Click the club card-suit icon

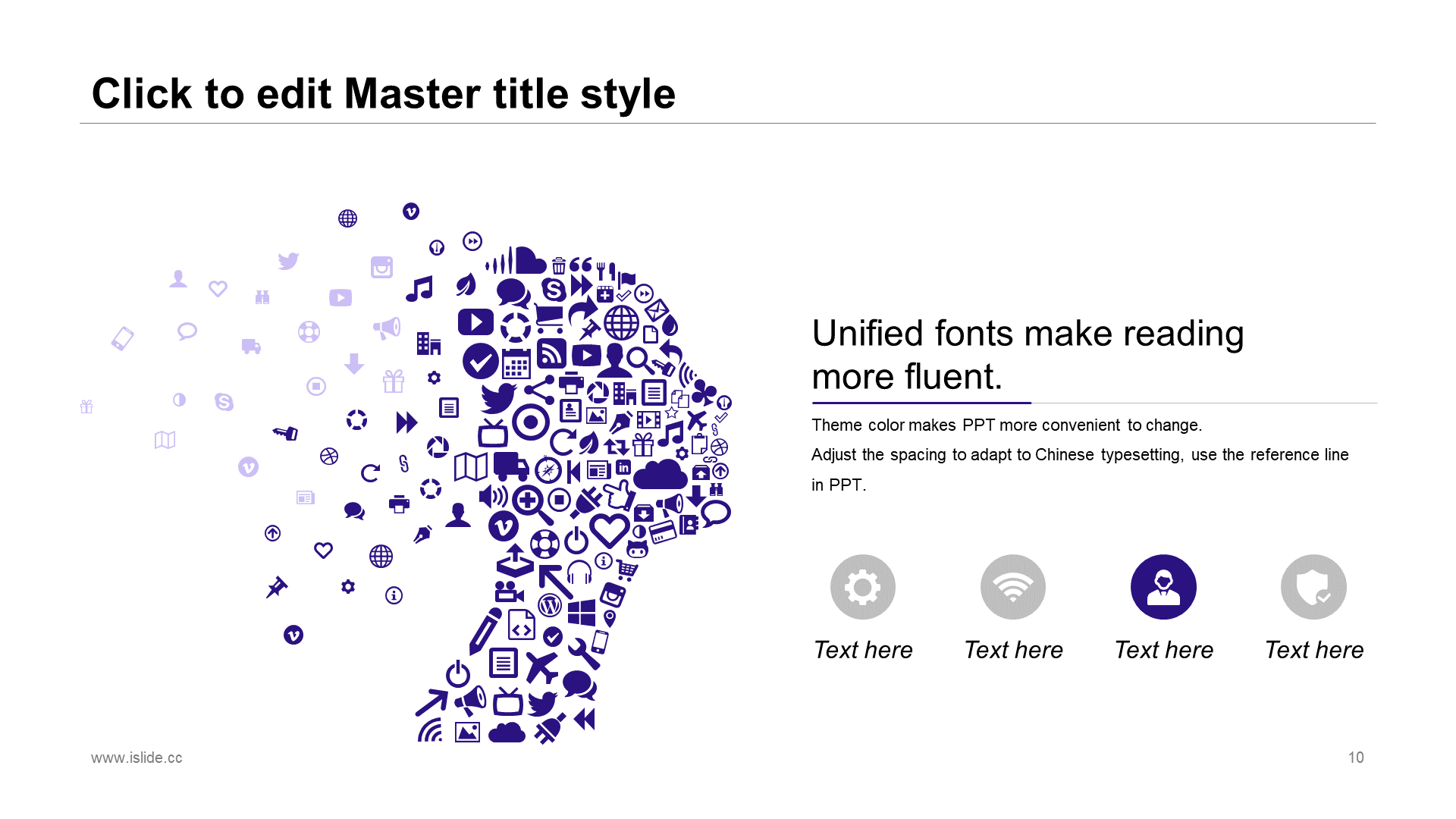pos(704,392)
